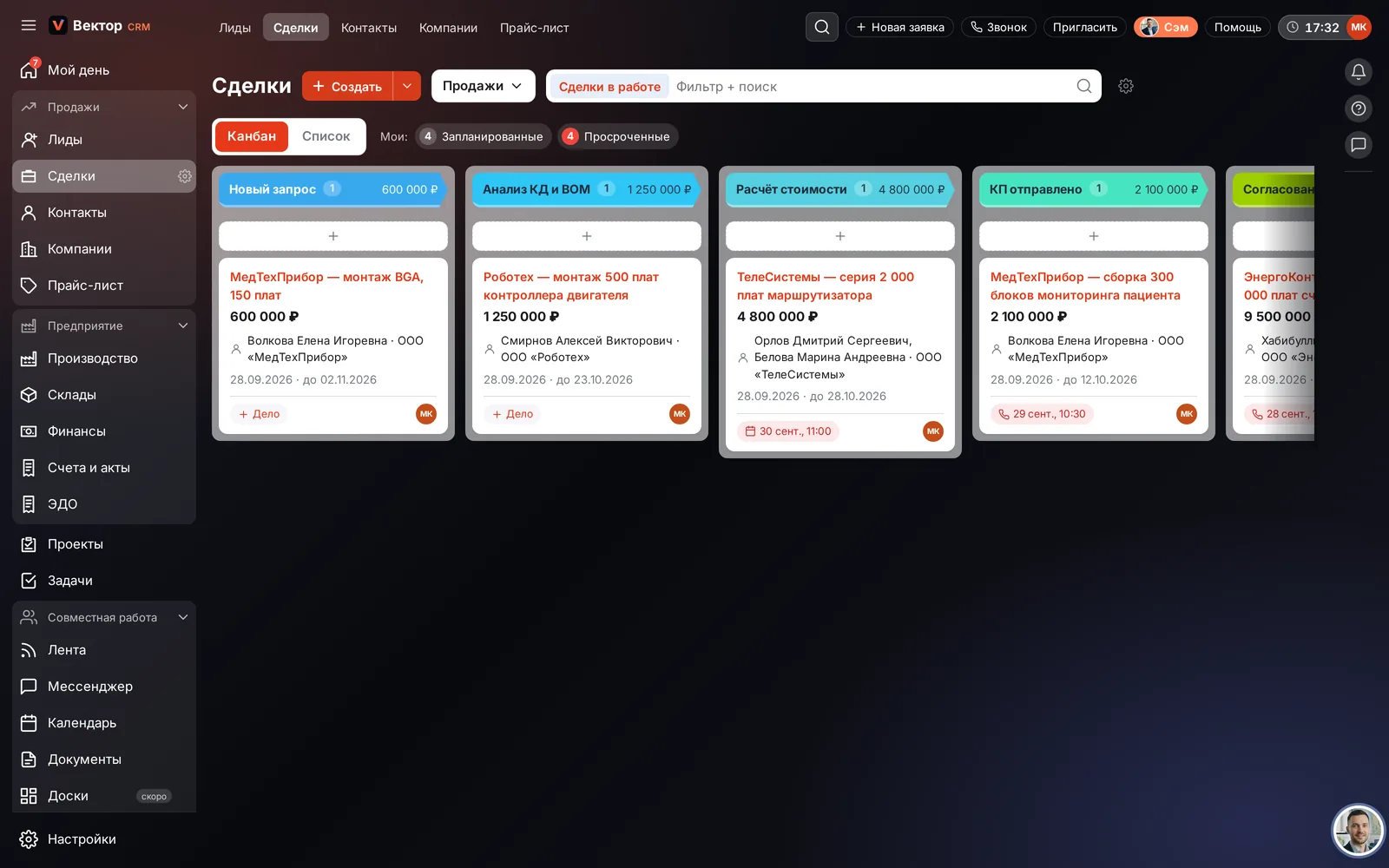Click the Создать button
The width and height of the screenshot is (1389, 868).
tap(347, 86)
